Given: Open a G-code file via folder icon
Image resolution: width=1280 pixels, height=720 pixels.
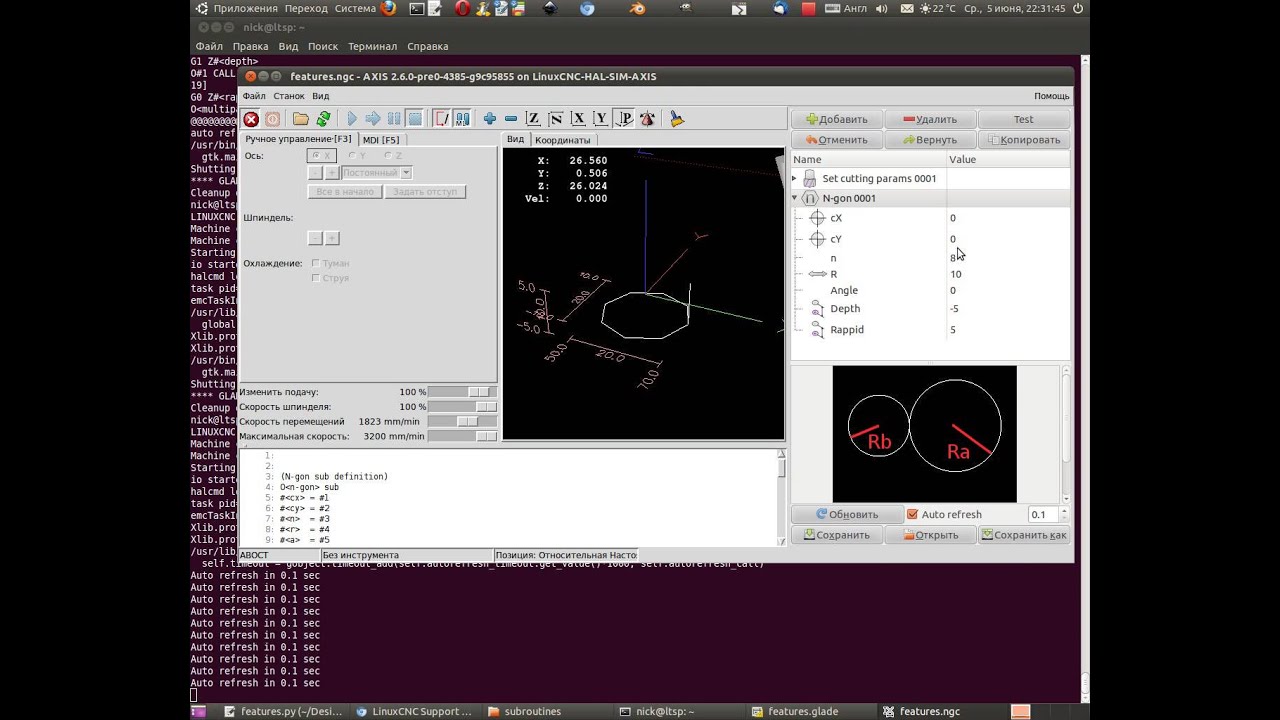Looking at the screenshot, I should click(x=301, y=119).
